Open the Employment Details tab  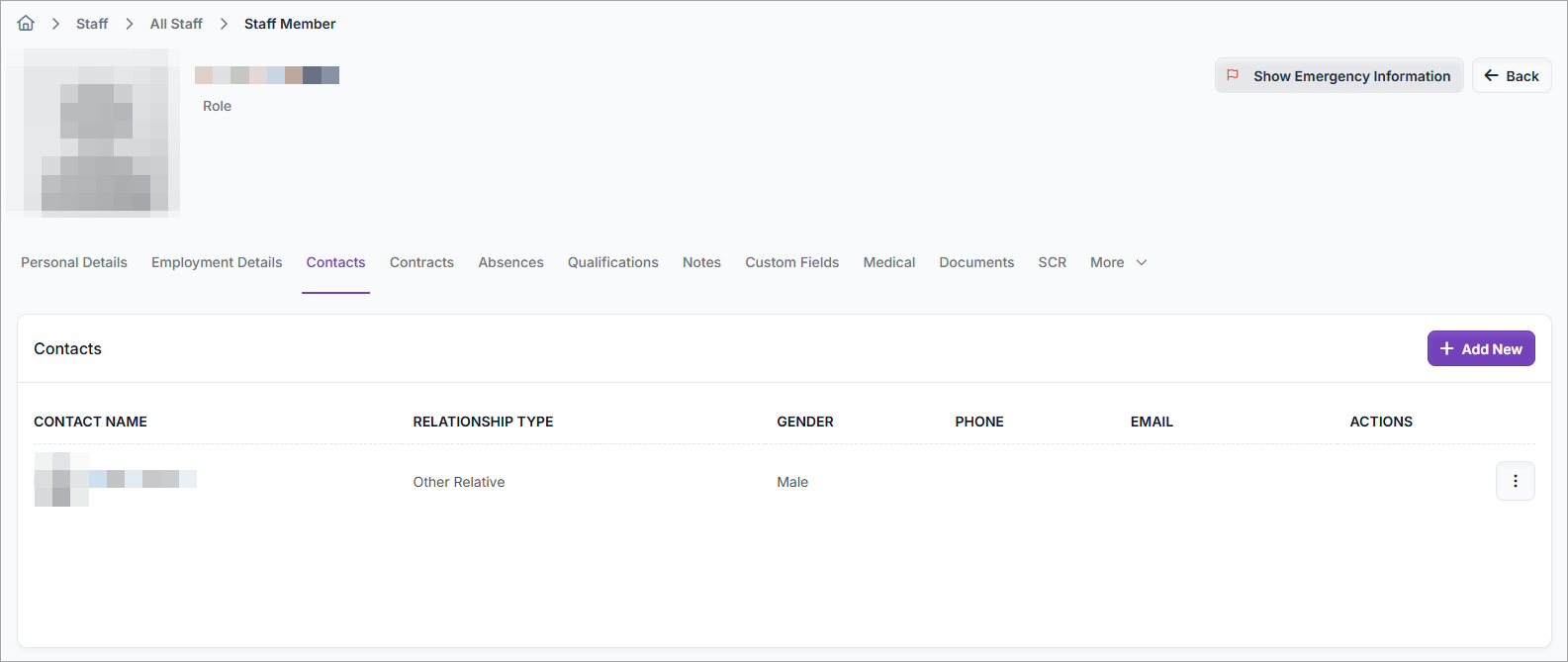pos(217,262)
